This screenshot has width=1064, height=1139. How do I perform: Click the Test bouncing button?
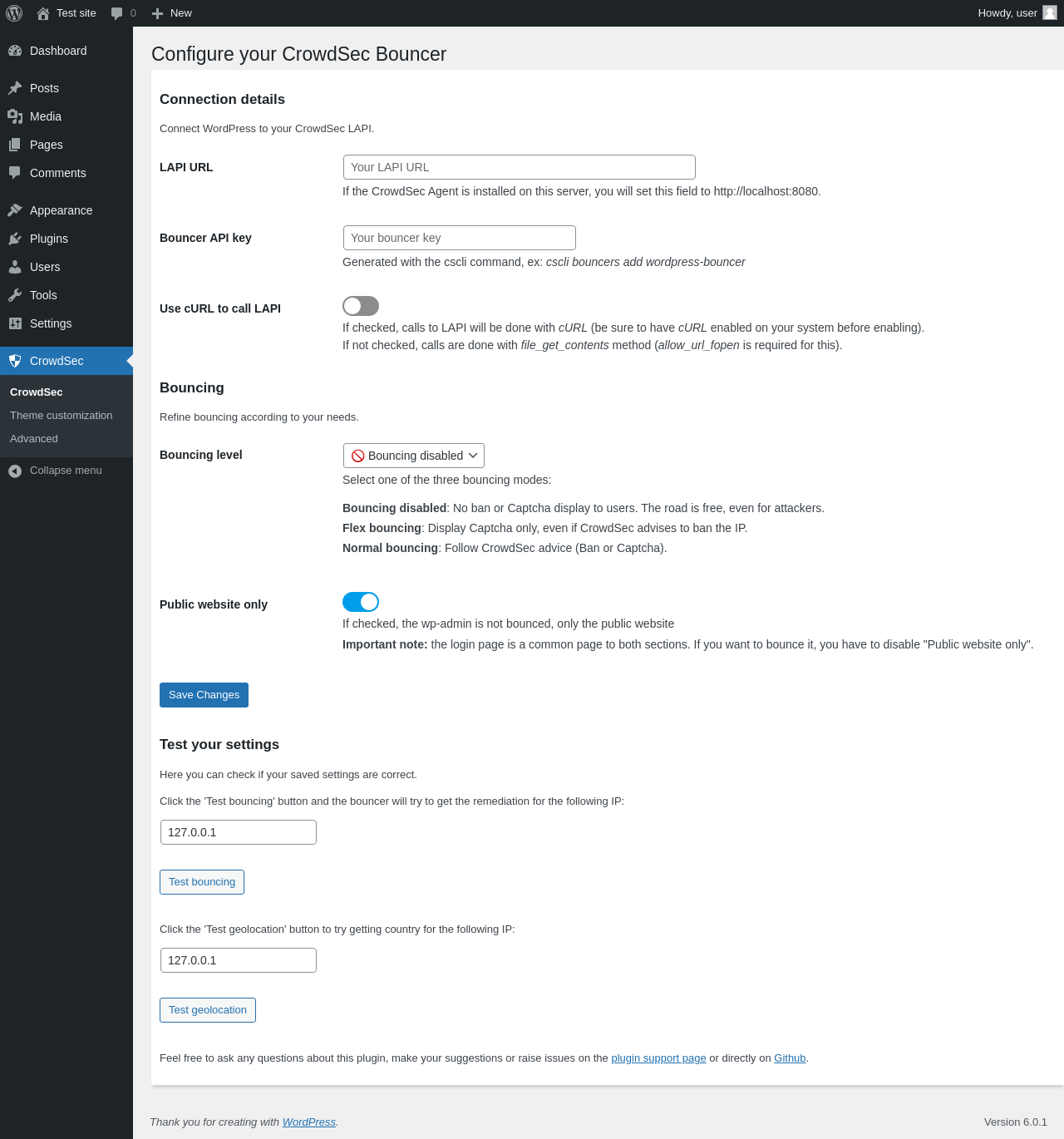[x=202, y=882]
